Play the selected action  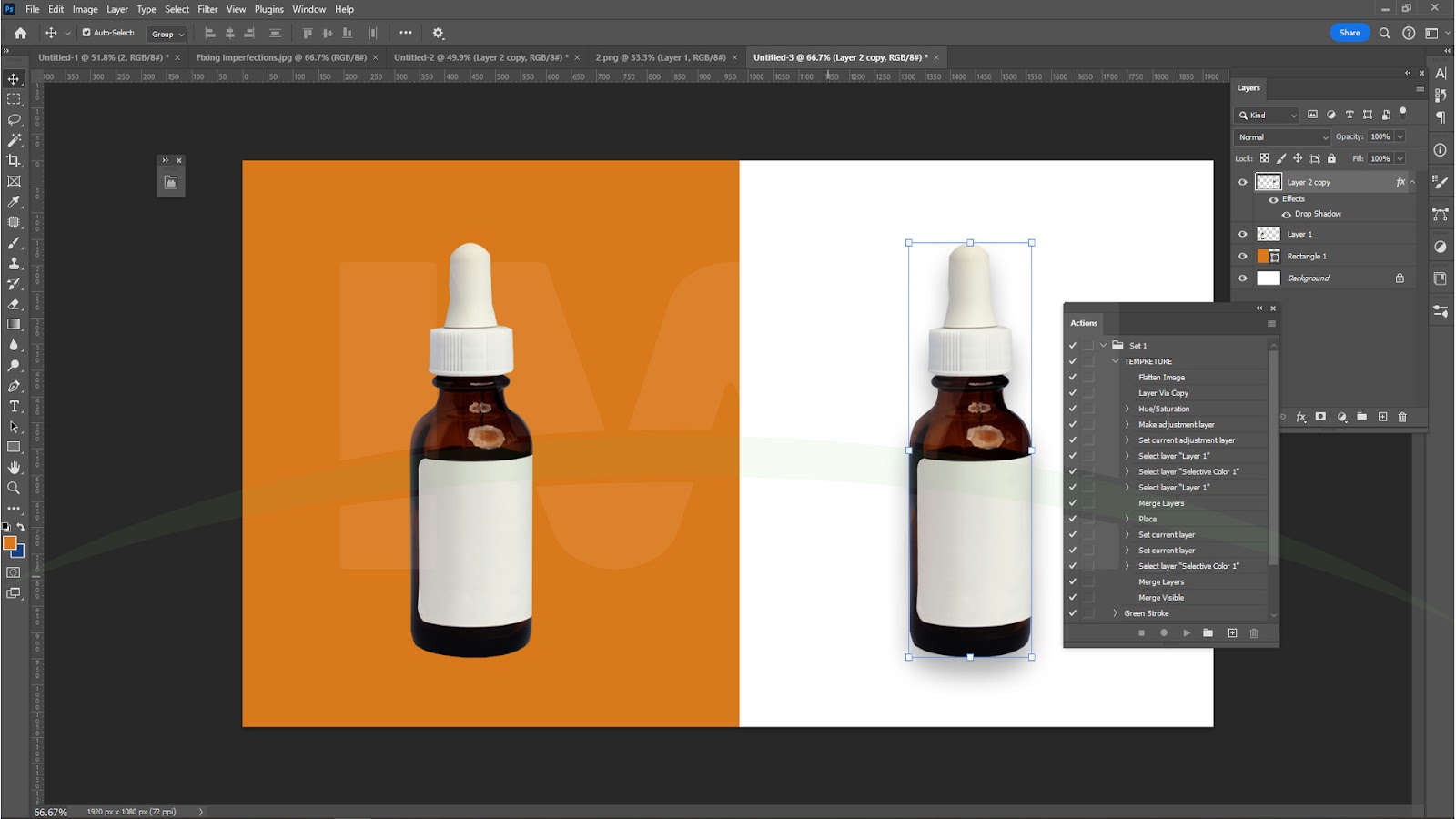pos(1186,632)
